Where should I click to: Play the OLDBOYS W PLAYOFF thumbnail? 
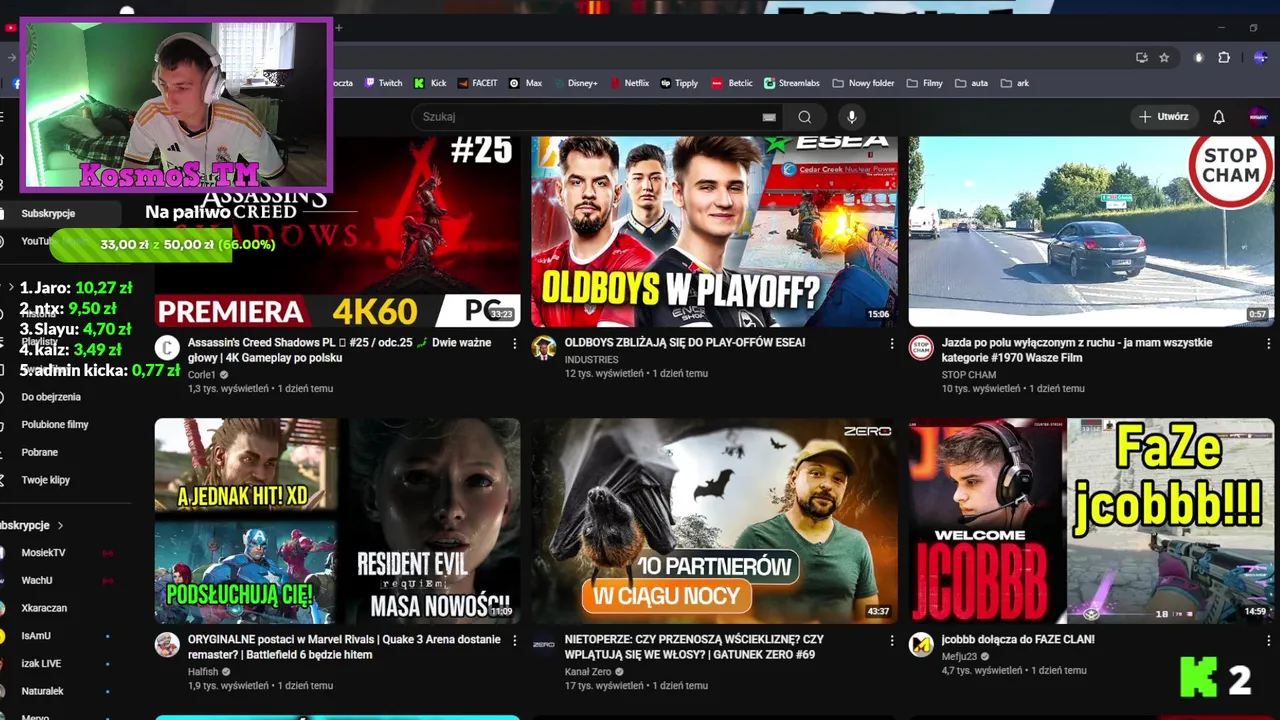714,231
